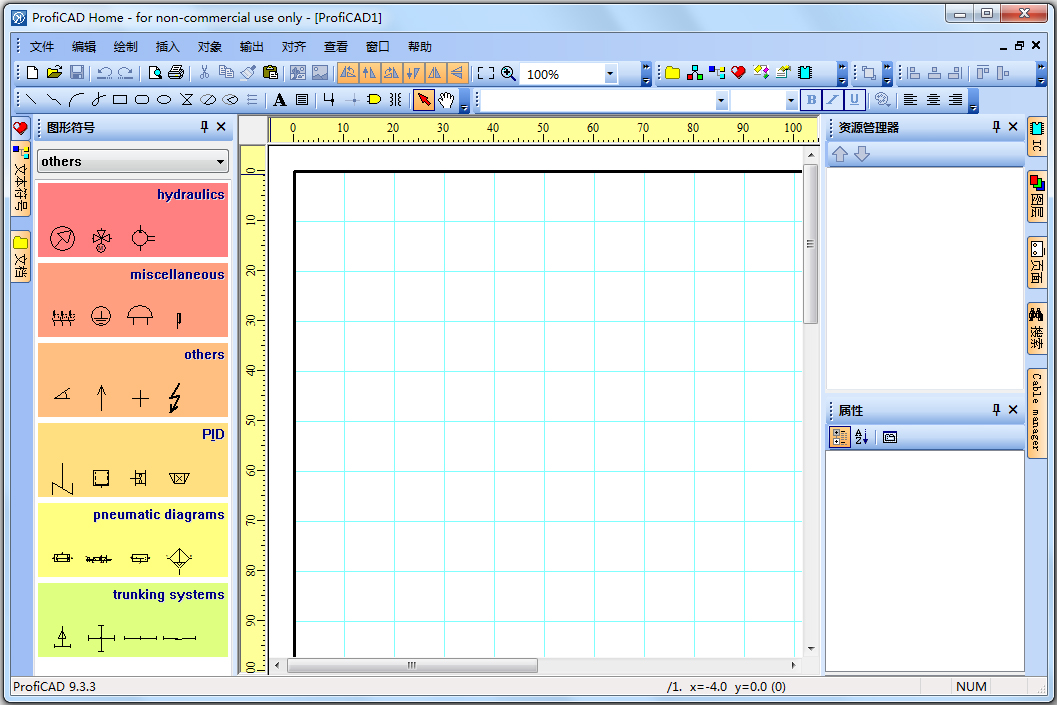Open the 输出 menu

[x=251, y=47]
